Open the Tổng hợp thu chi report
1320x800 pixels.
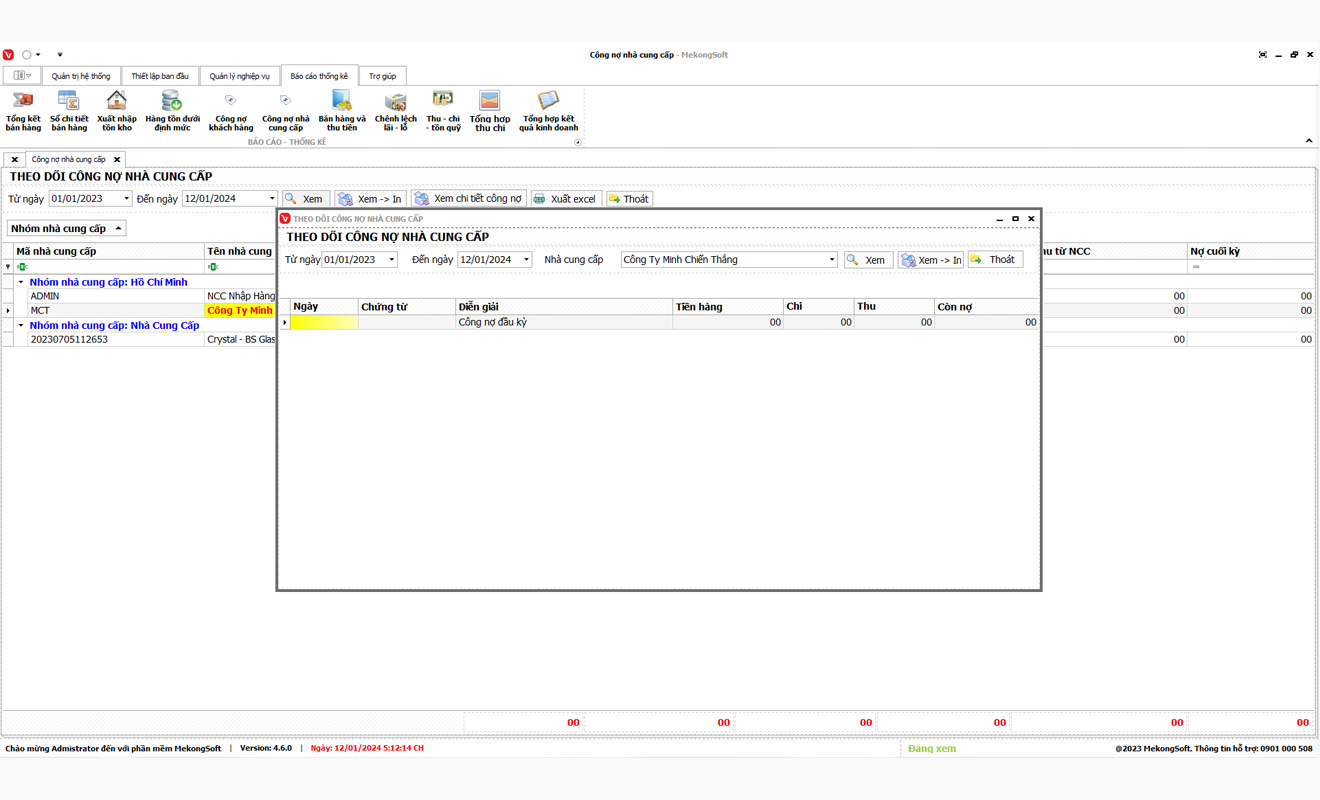[x=490, y=111]
